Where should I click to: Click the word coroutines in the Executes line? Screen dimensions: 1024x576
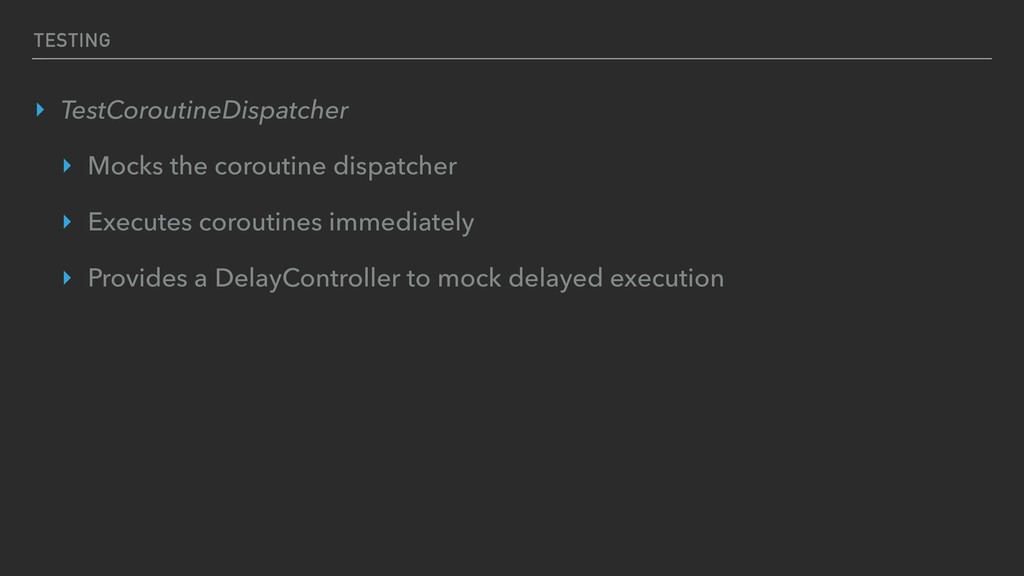(x=261, y=223)
